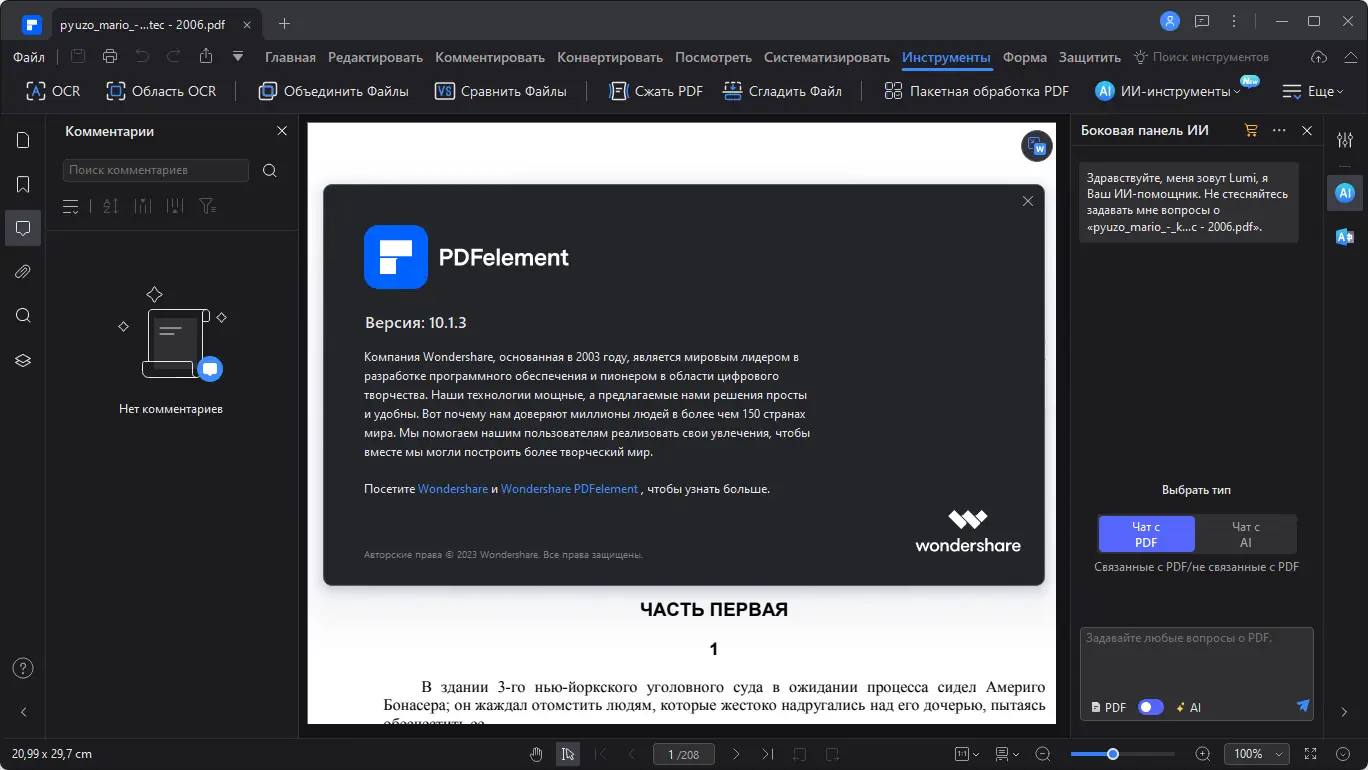This screenshot has width=1368, height=770.
Task: Send the AI chat message
Action: click(x=1303, y=706)
